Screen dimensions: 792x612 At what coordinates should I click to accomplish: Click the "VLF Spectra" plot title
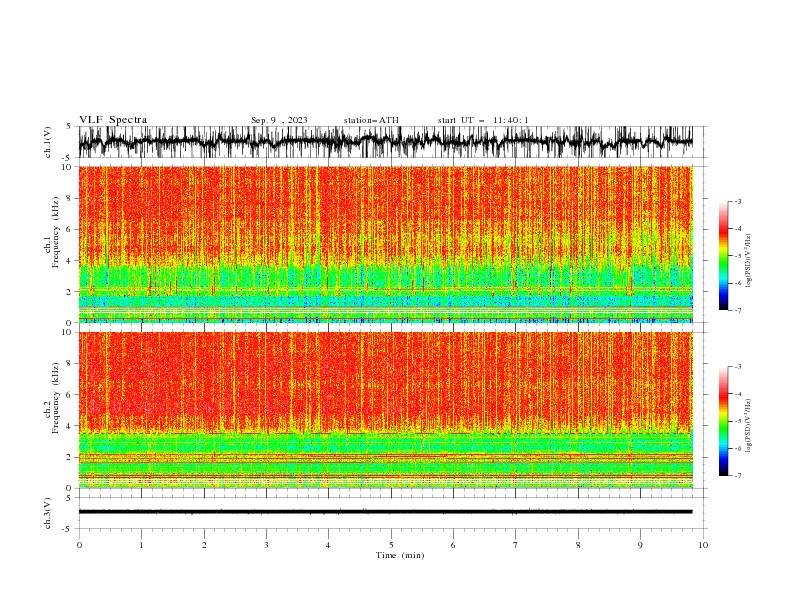point(113,120)
